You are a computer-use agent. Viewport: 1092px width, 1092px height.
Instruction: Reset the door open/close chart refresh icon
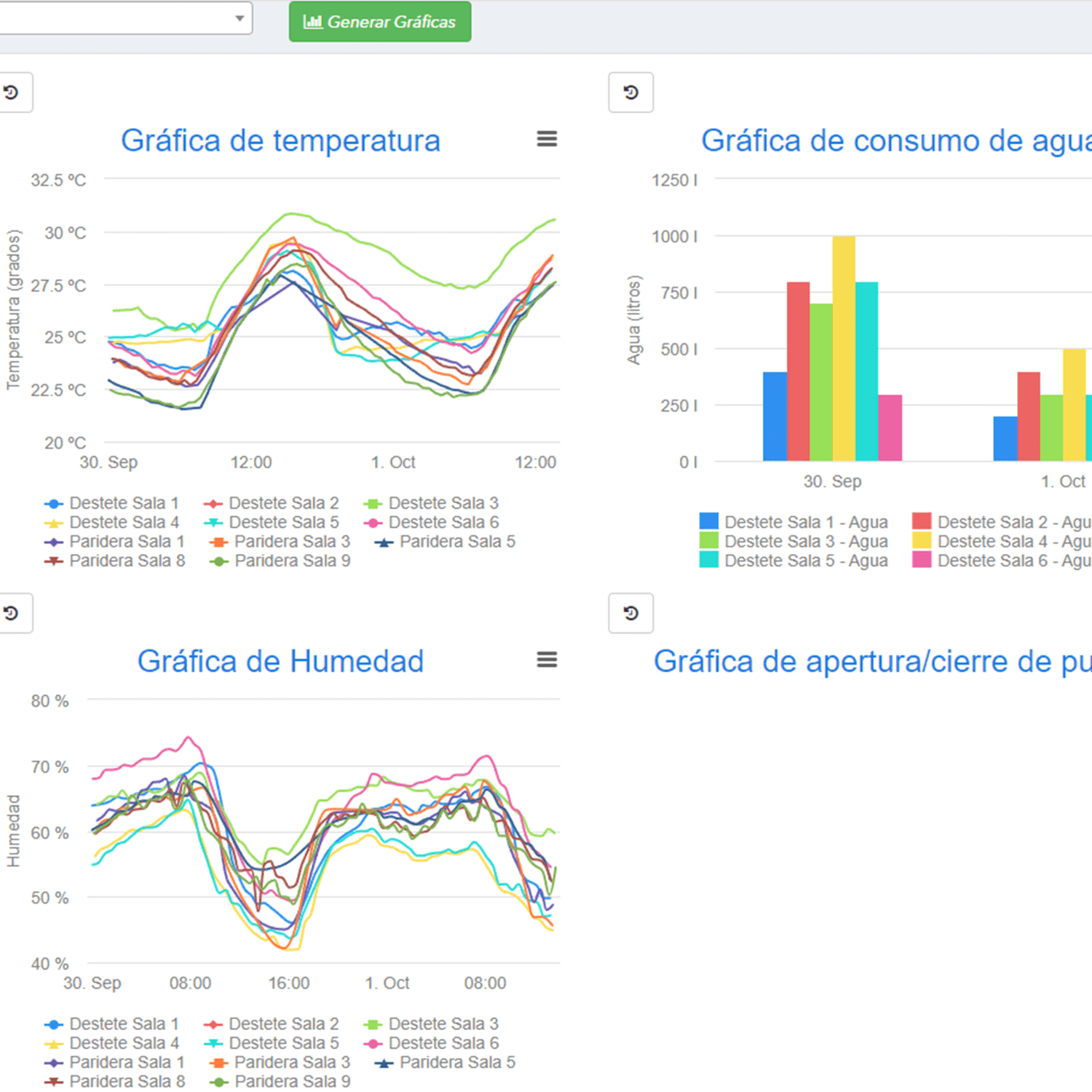pyautogui.click(x=630, y=613)
